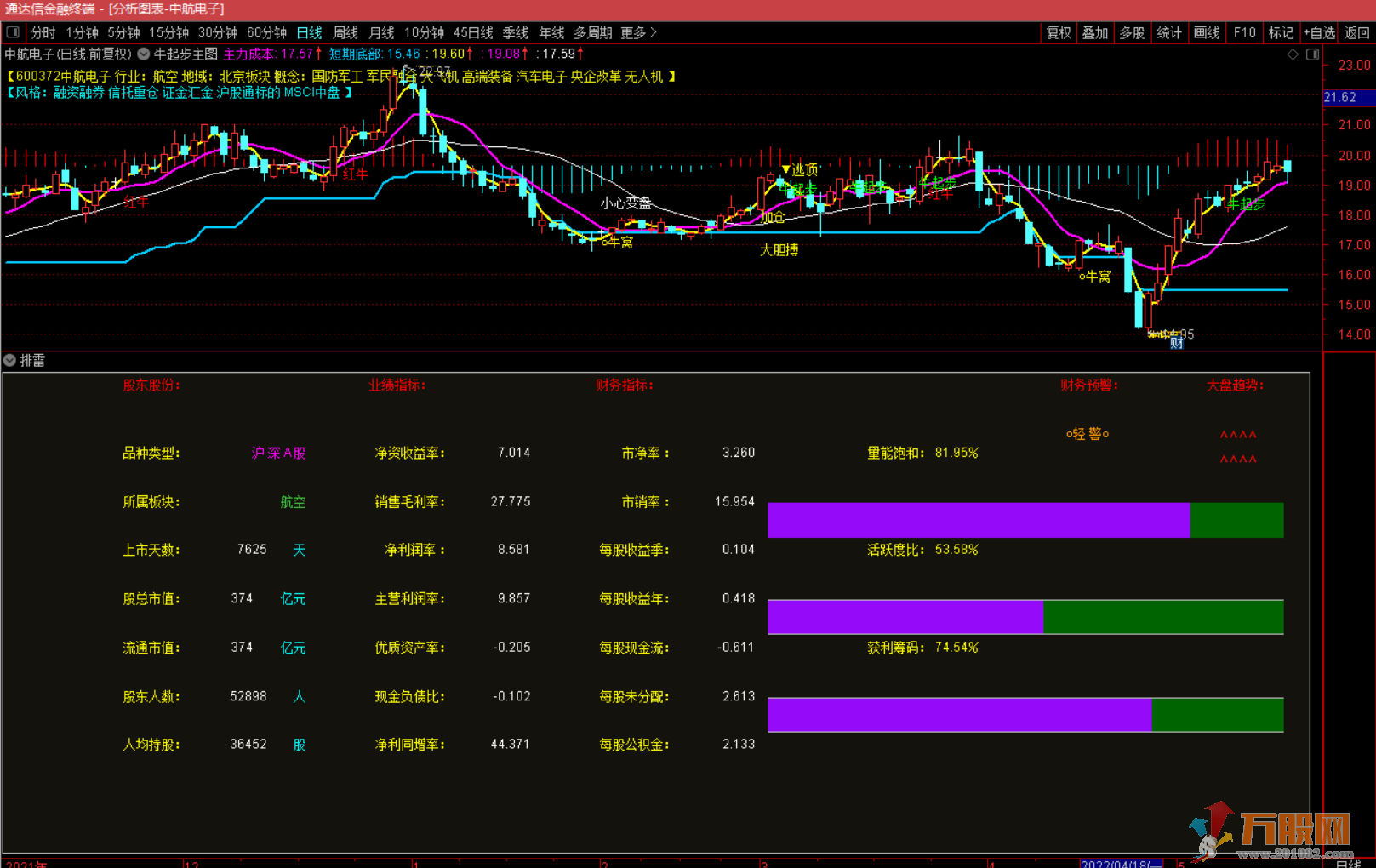Select the 10分钟 period
The height and width of the screenshot is (868, 1376).
[x=424, y=32]
